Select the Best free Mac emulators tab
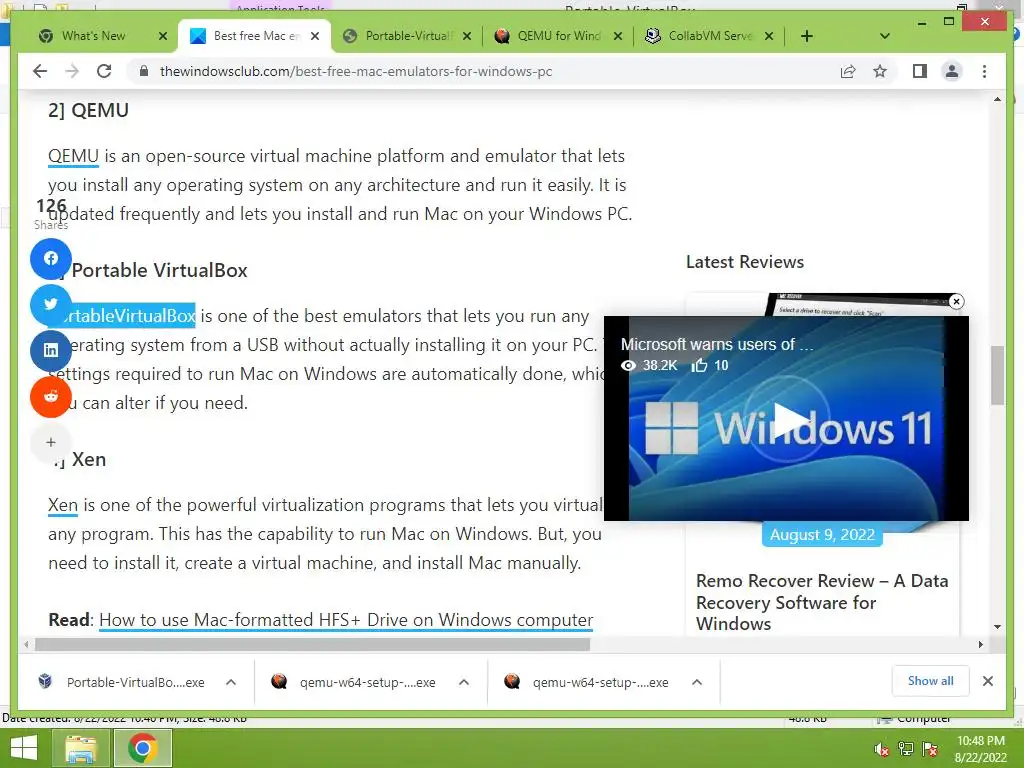This screenshot has width=1024, height=768. tap(255, 36)
